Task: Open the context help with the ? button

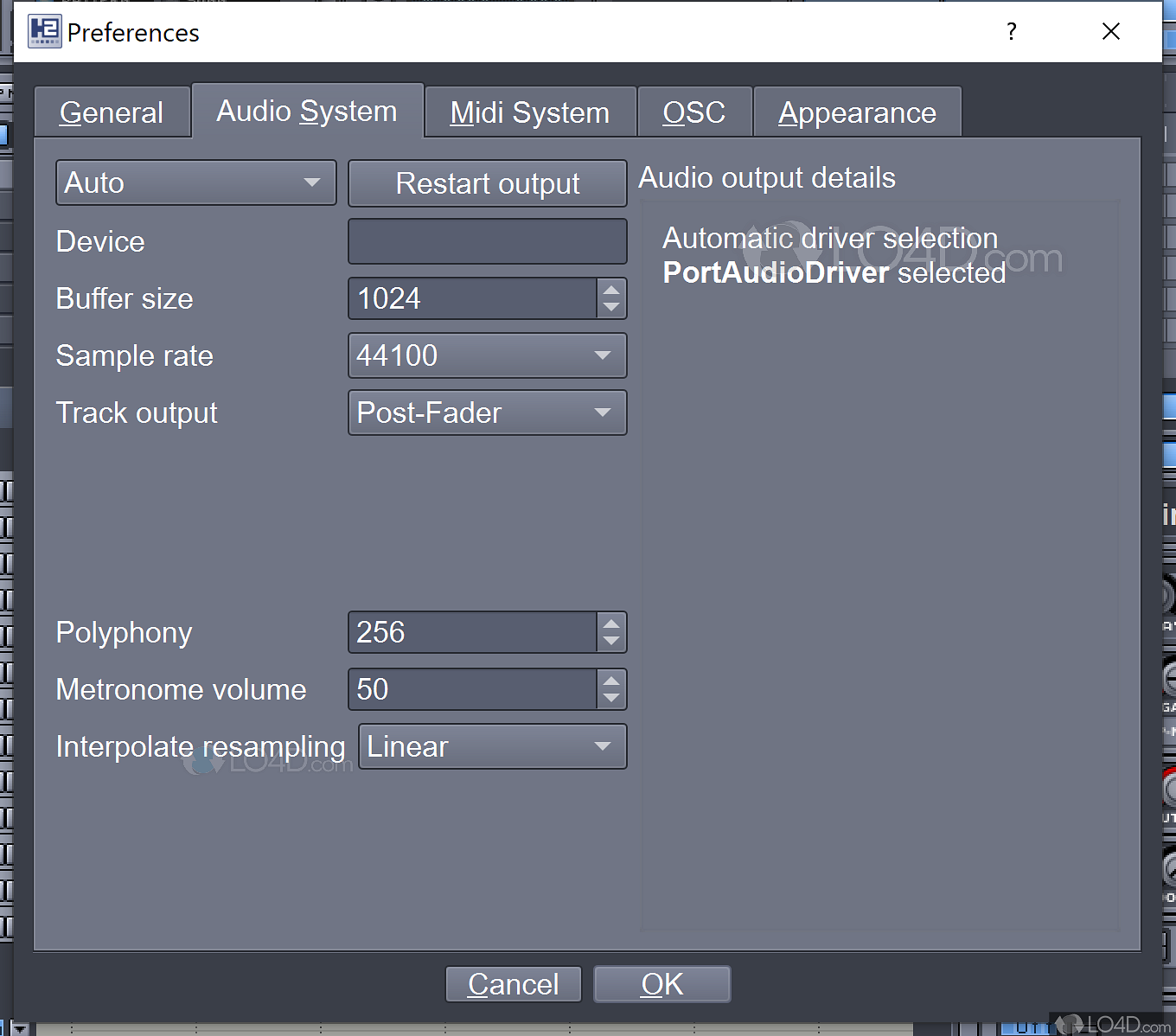Action: (x=1010, y=32)
